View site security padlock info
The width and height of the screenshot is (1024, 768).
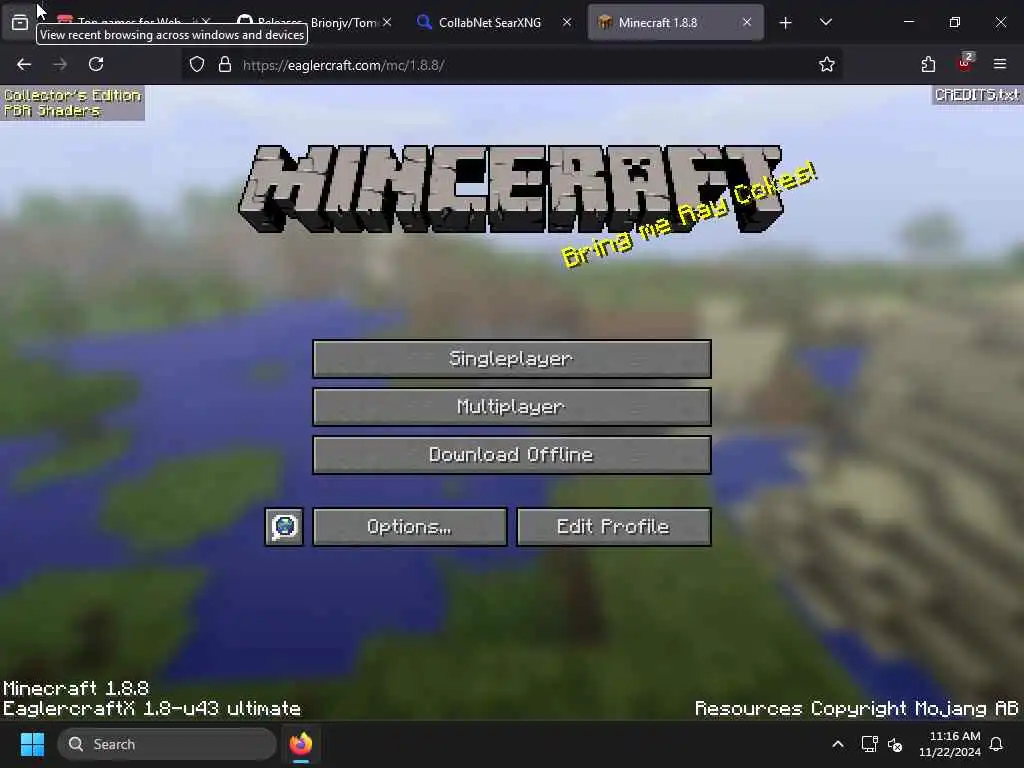[225, 64]
